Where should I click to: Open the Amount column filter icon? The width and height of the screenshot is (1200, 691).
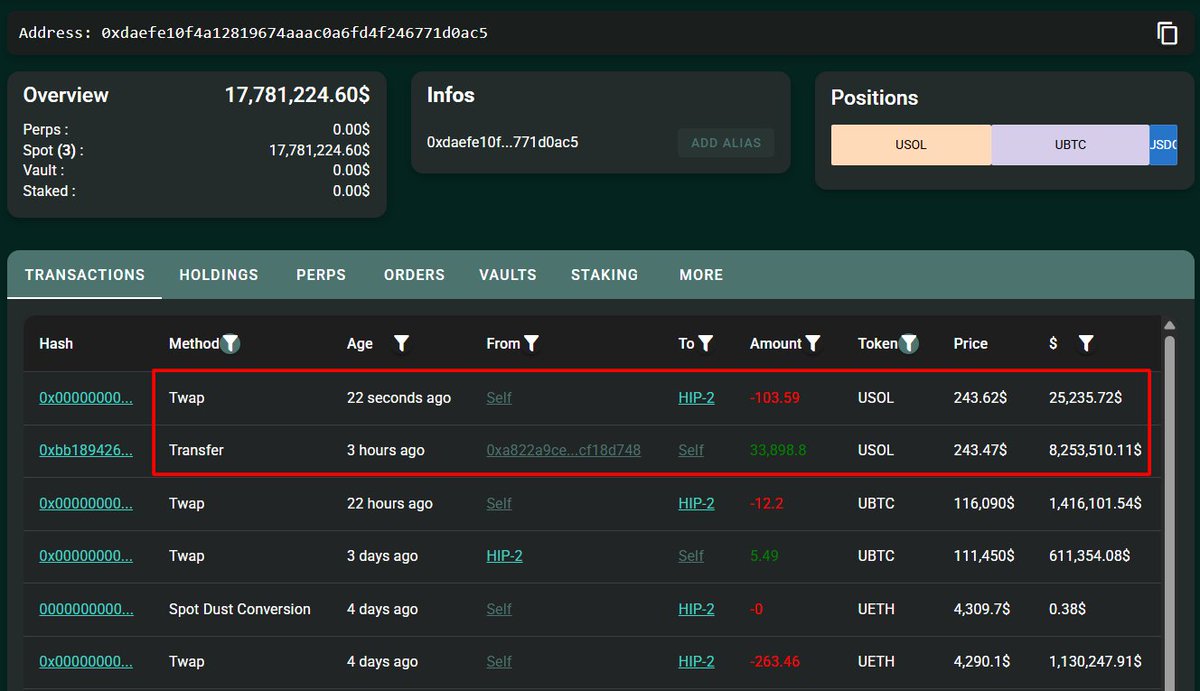(813, 343)
